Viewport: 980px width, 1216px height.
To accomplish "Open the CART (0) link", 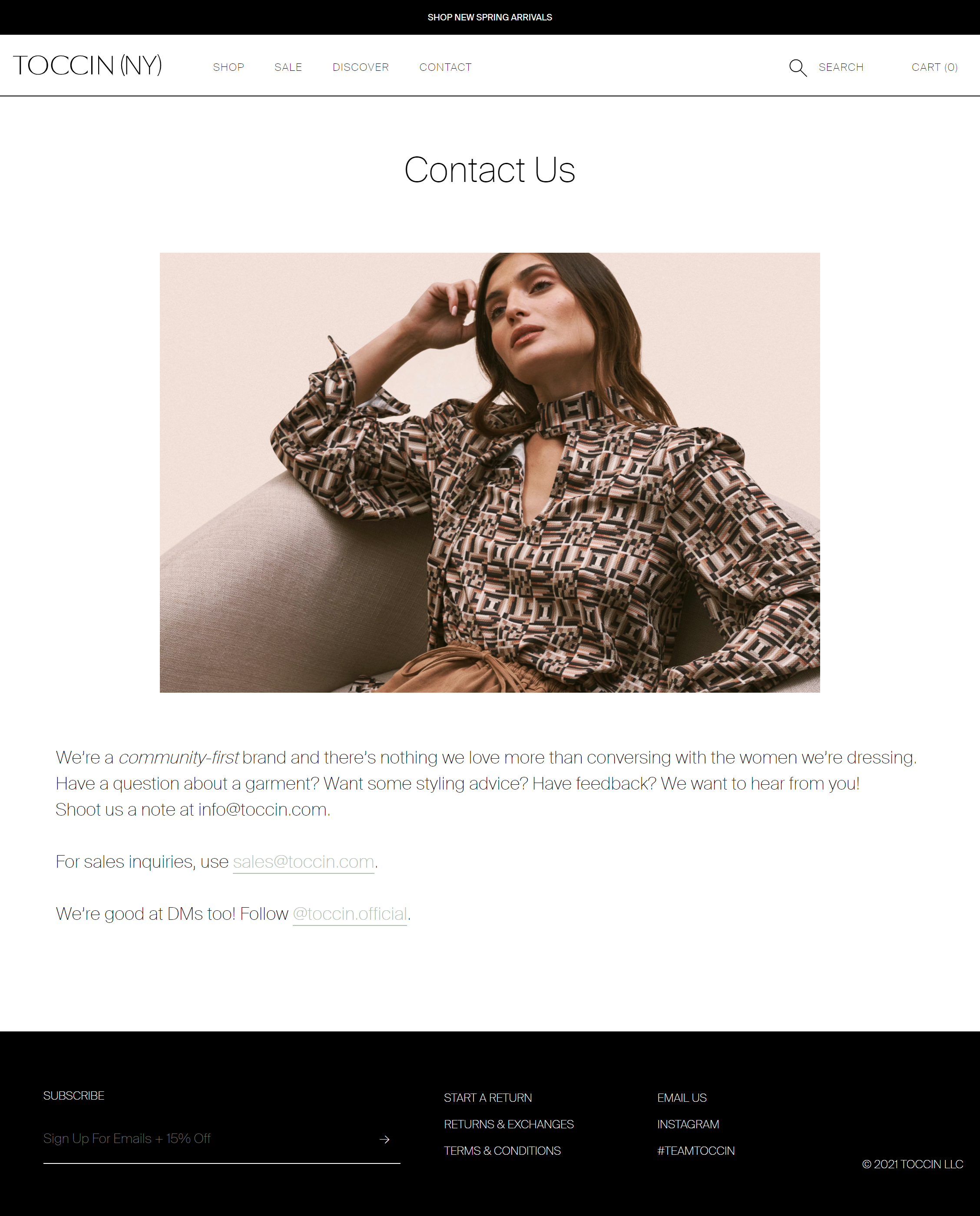I will coord(935,67).
